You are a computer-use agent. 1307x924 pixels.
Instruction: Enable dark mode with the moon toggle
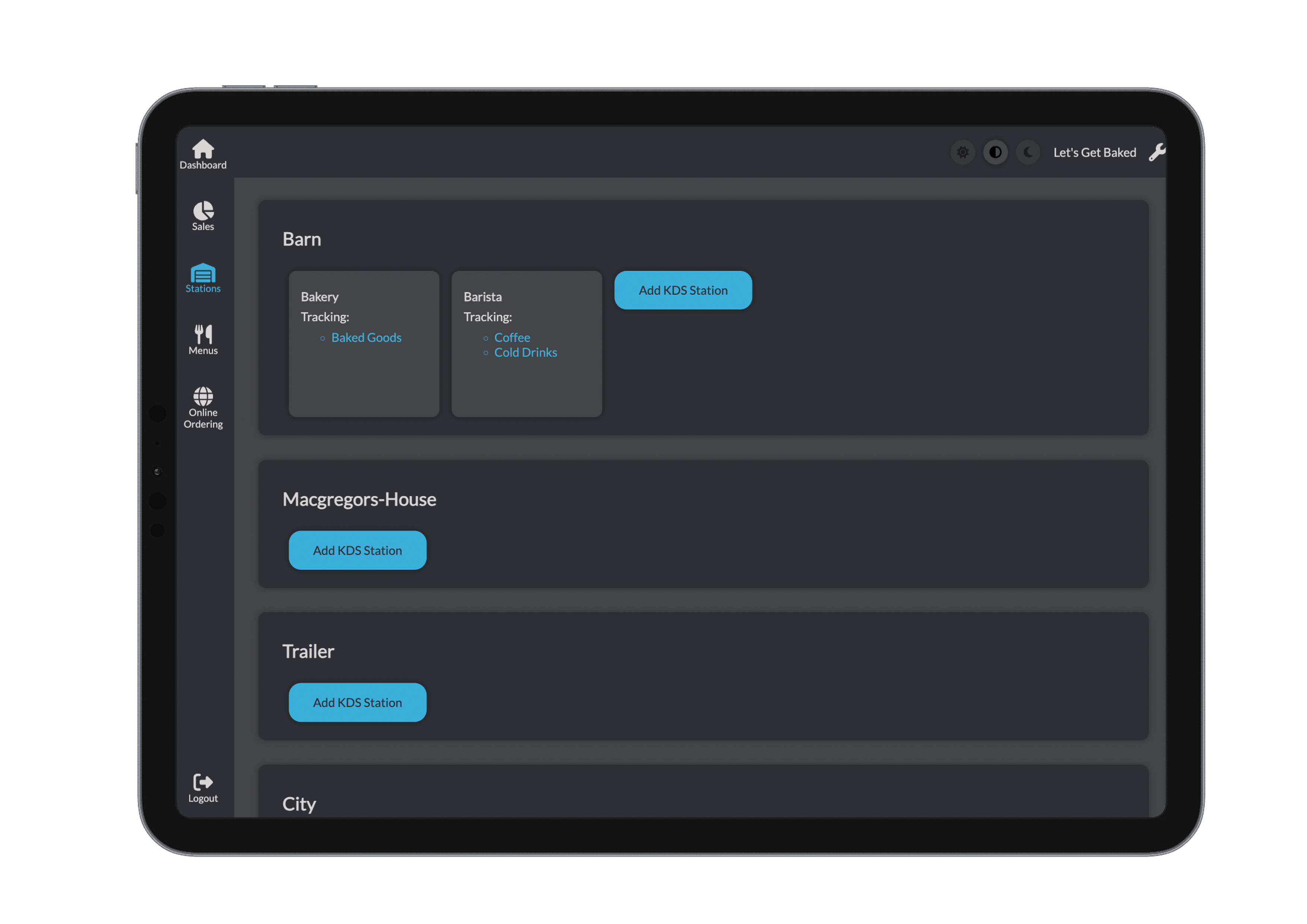(x=1028, y=153)
